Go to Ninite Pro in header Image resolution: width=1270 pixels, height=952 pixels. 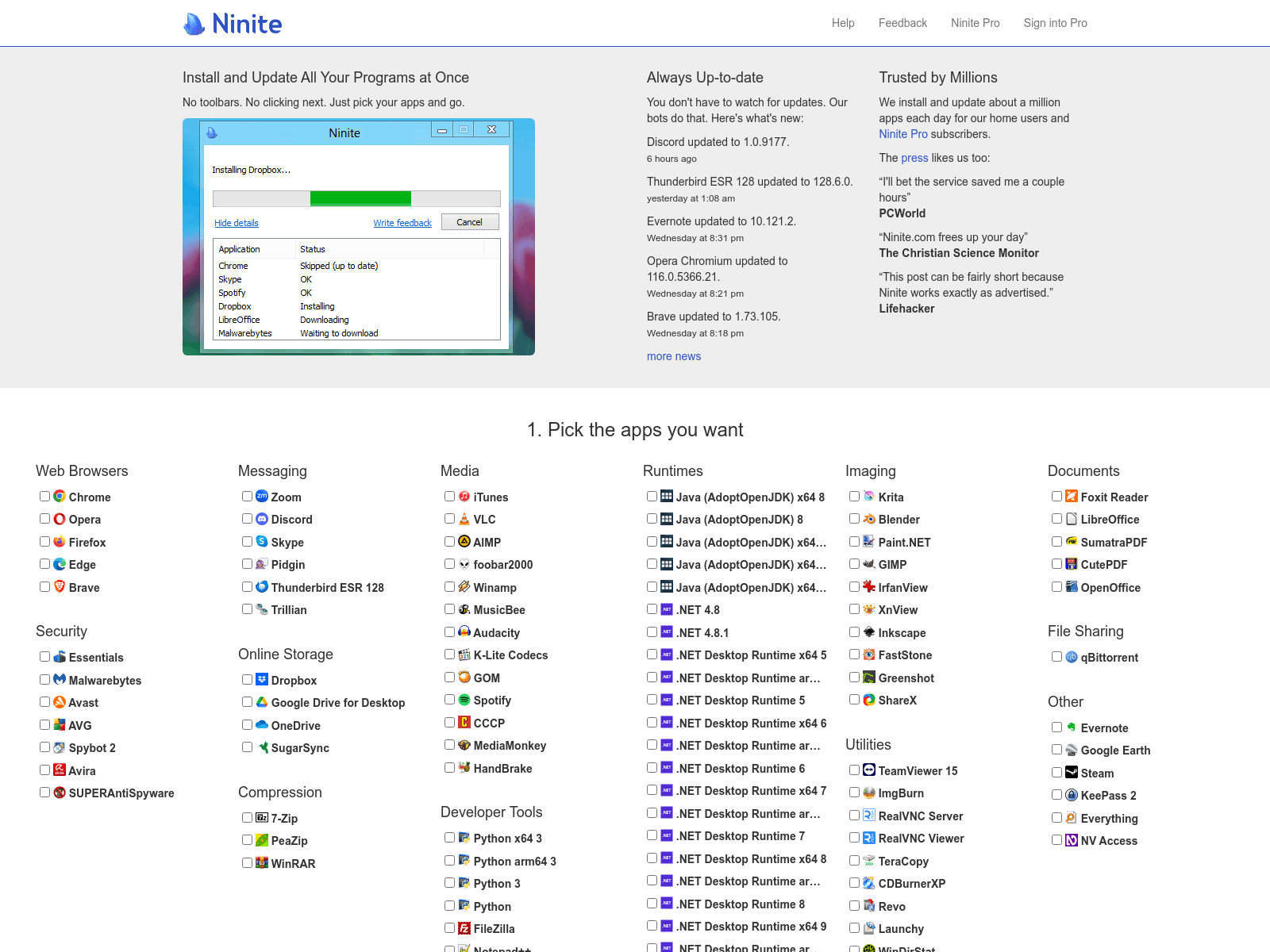click(976, 23)
